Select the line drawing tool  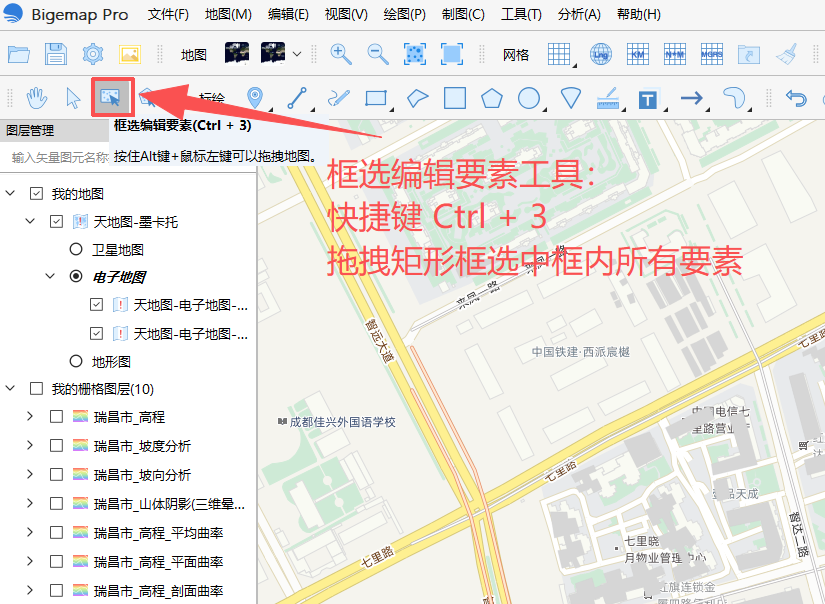[x=297, y=98]
